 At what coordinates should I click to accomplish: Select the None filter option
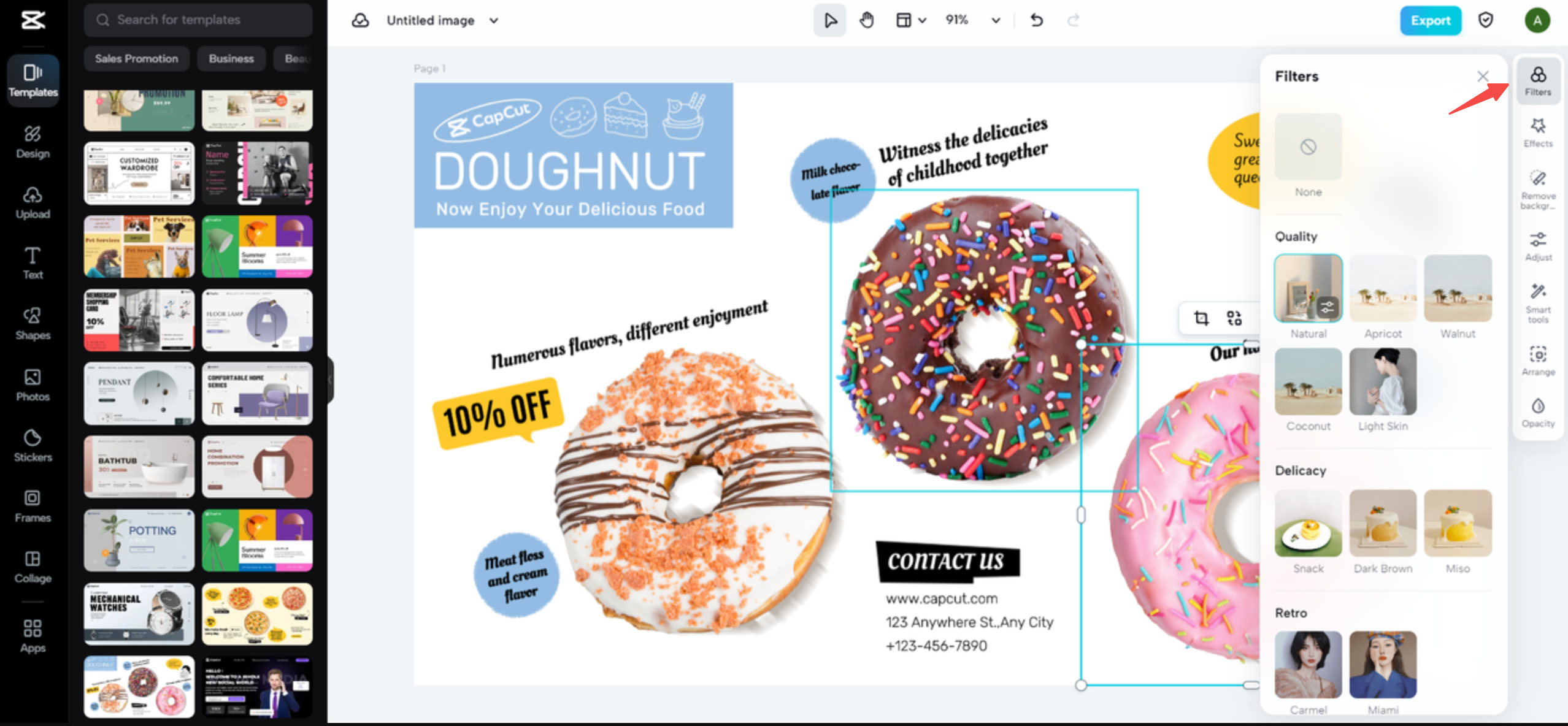click(1308, 147)
